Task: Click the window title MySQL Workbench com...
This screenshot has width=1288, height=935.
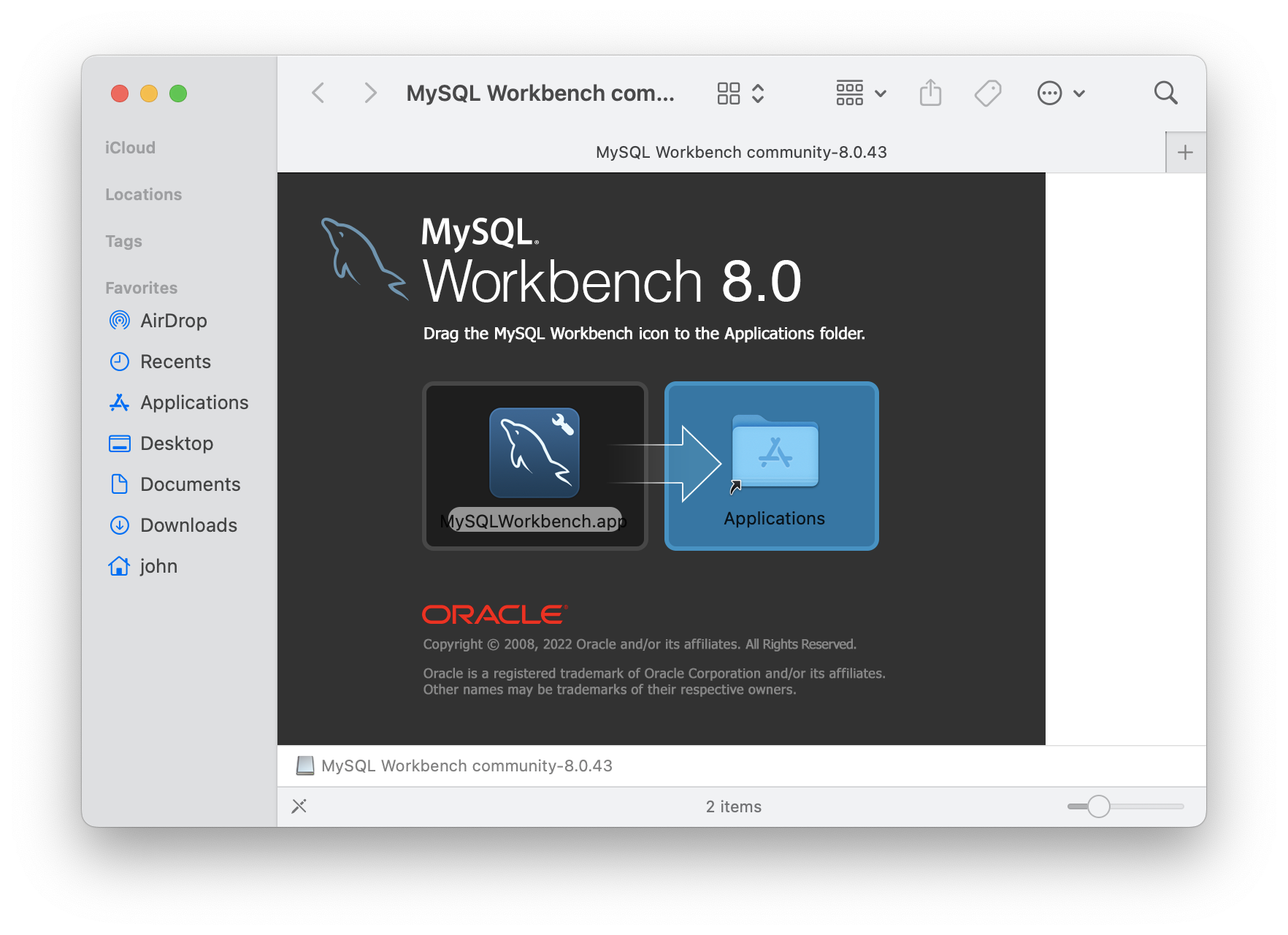Action: (540, 93)
